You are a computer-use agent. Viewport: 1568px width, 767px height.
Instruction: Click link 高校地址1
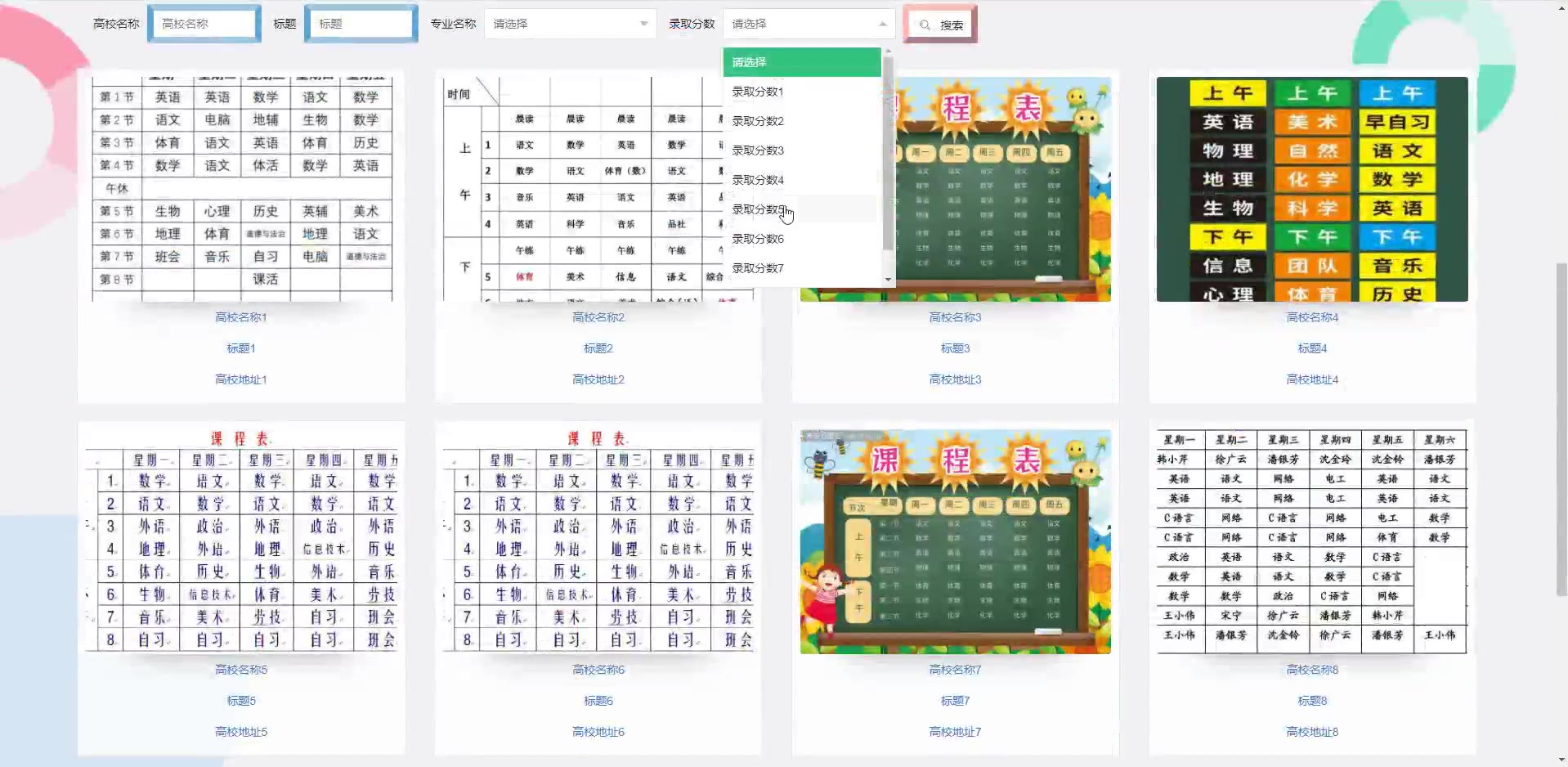pos(241,379)
